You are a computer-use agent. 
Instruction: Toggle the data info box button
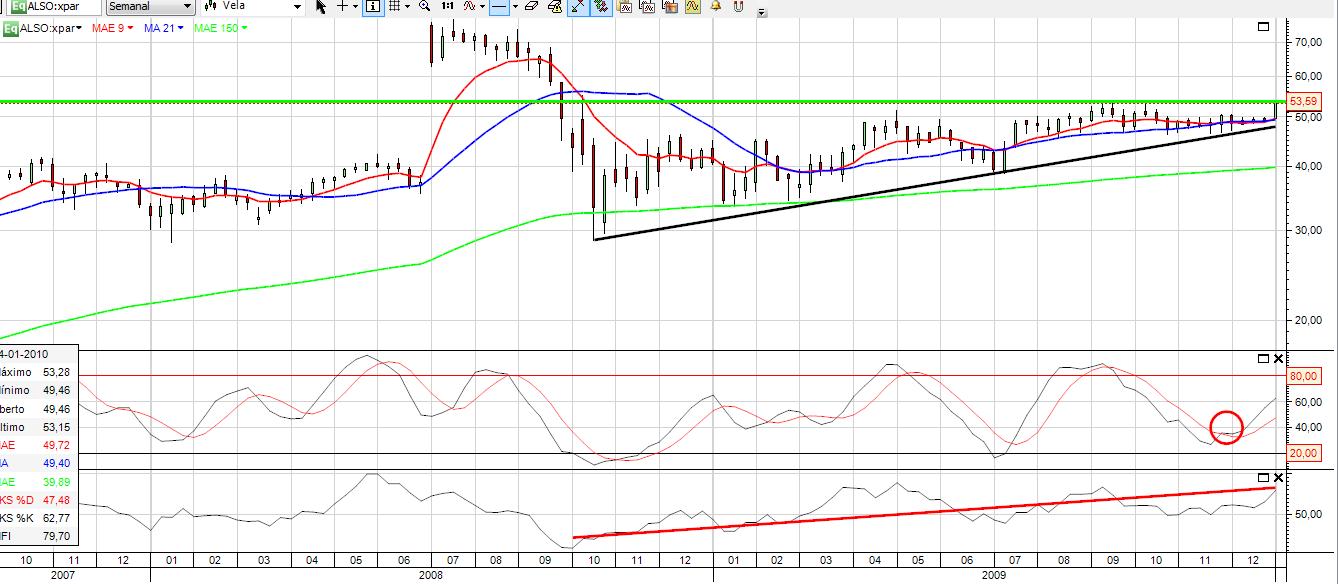pos(373,6)
